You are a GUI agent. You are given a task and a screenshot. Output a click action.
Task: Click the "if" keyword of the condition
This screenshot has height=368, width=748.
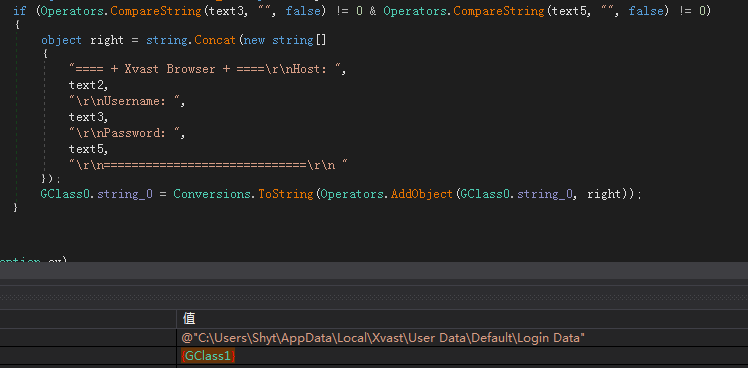click(20, 11)
